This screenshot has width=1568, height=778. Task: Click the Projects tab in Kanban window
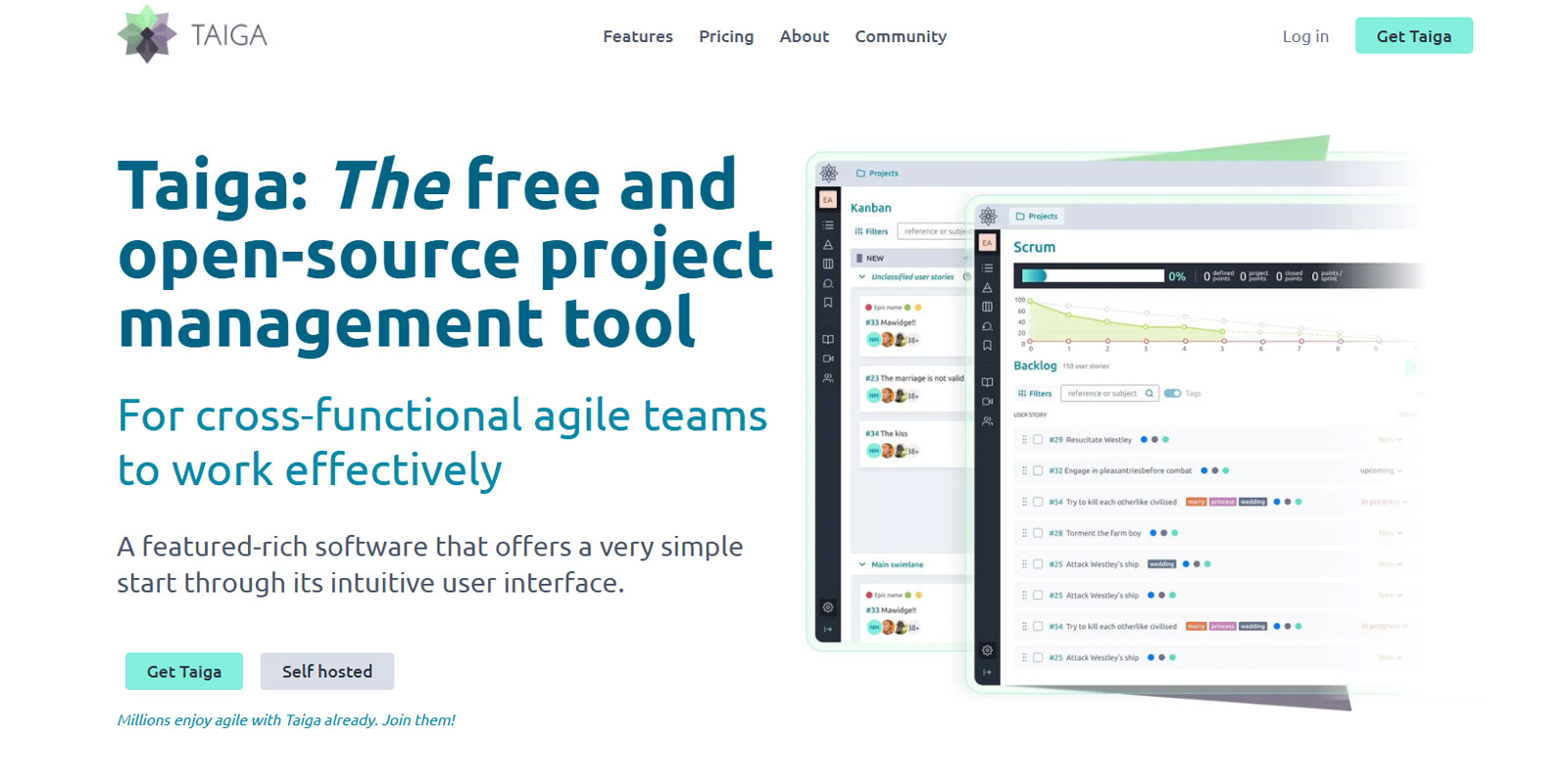tap(877, 173)
